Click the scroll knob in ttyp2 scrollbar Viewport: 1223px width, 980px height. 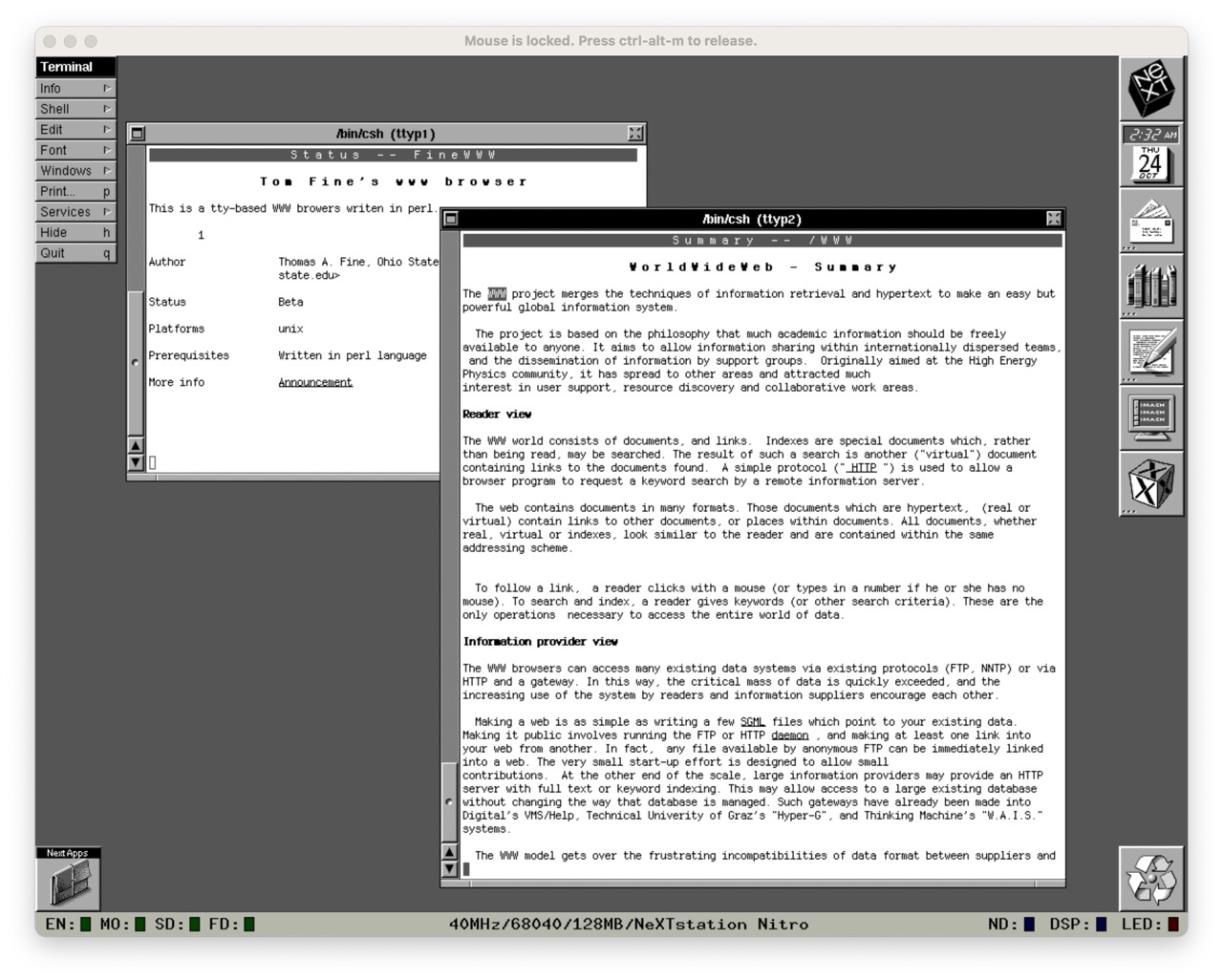[x=450, y=802]
